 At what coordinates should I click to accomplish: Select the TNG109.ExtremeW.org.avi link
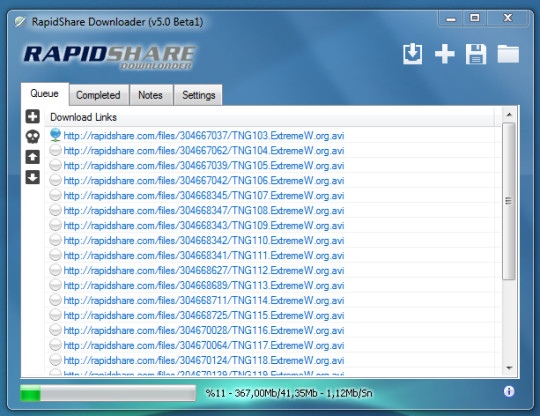204,226
